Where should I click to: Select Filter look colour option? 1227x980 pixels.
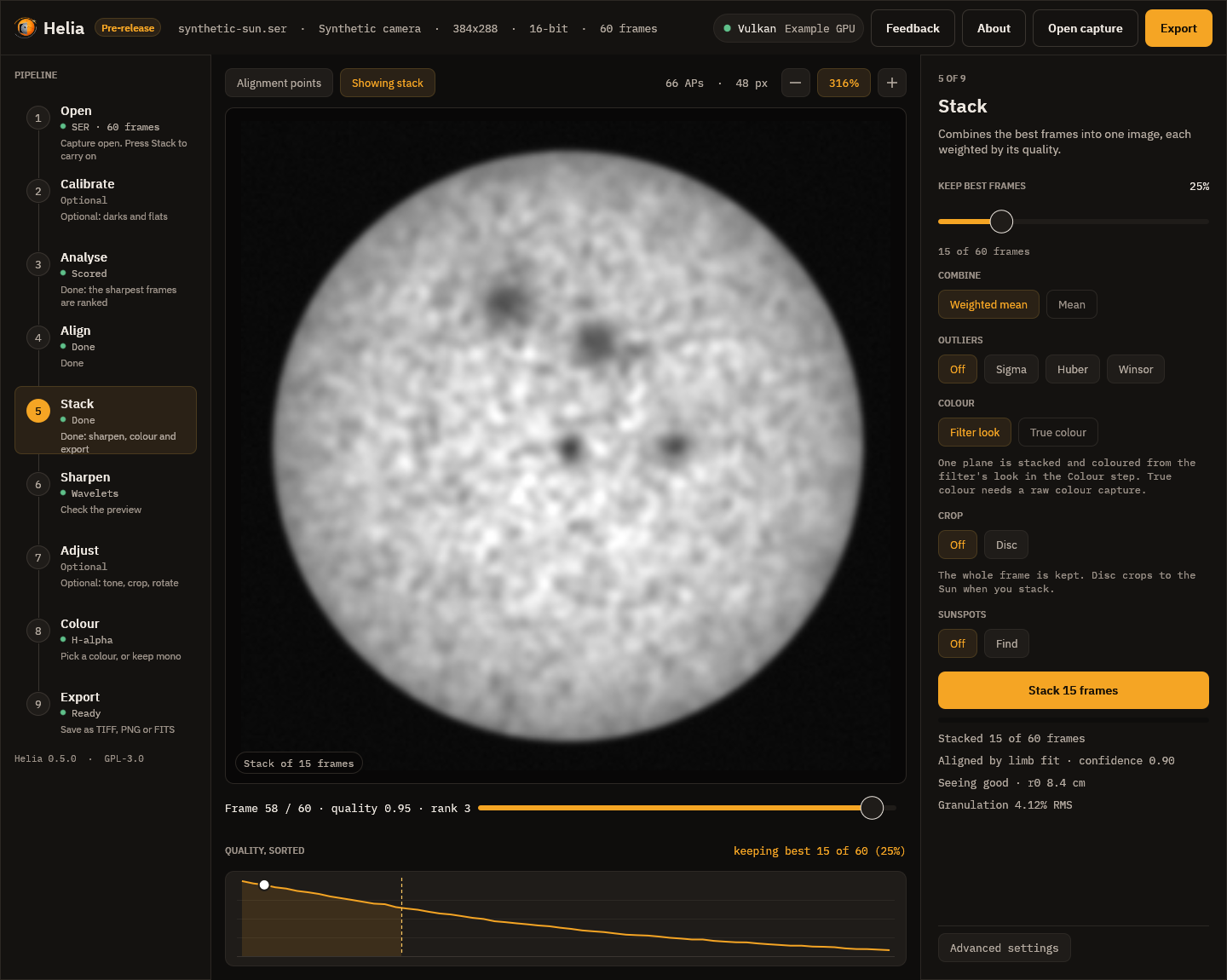click(975, 432)
